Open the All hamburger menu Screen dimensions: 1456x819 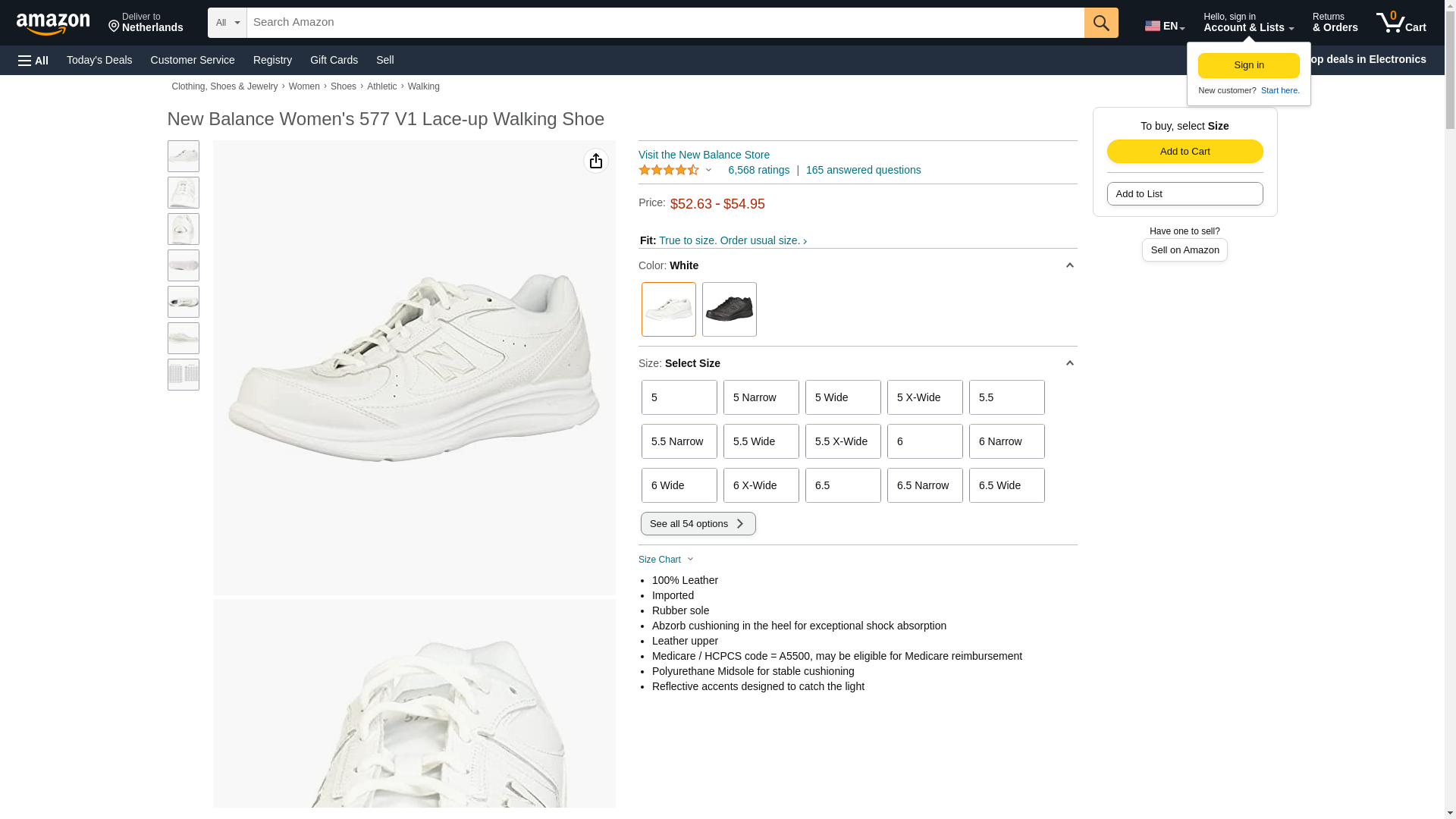pos(33,60)
